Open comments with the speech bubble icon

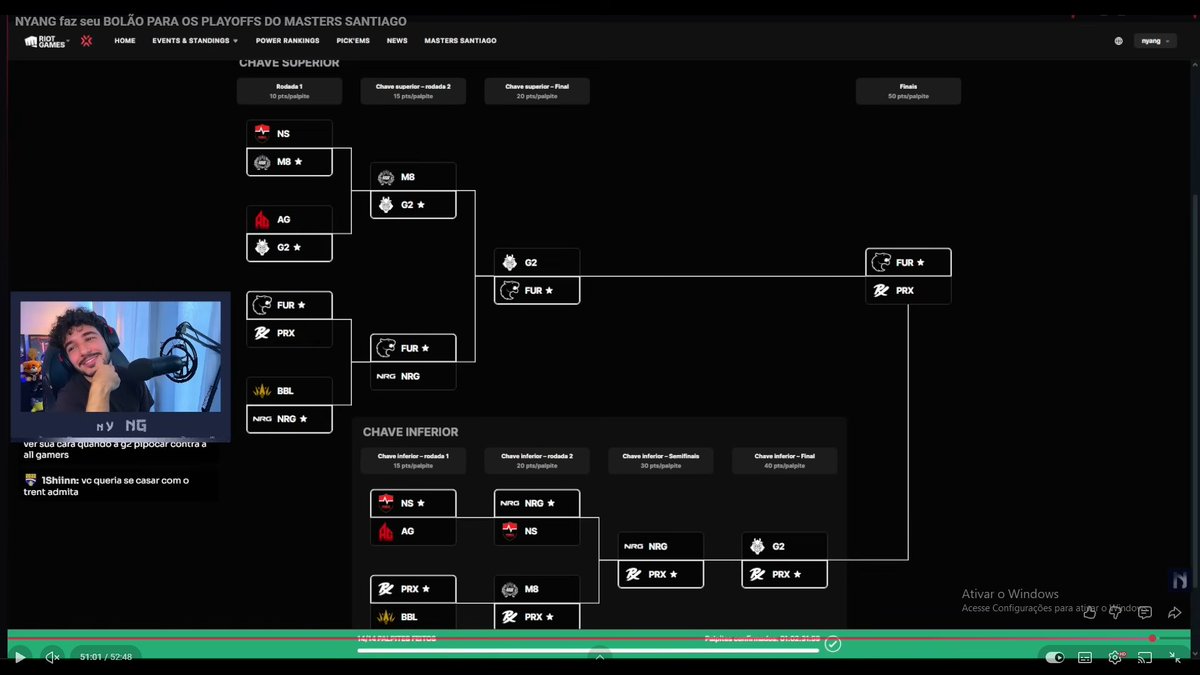tap(1145, 612)
